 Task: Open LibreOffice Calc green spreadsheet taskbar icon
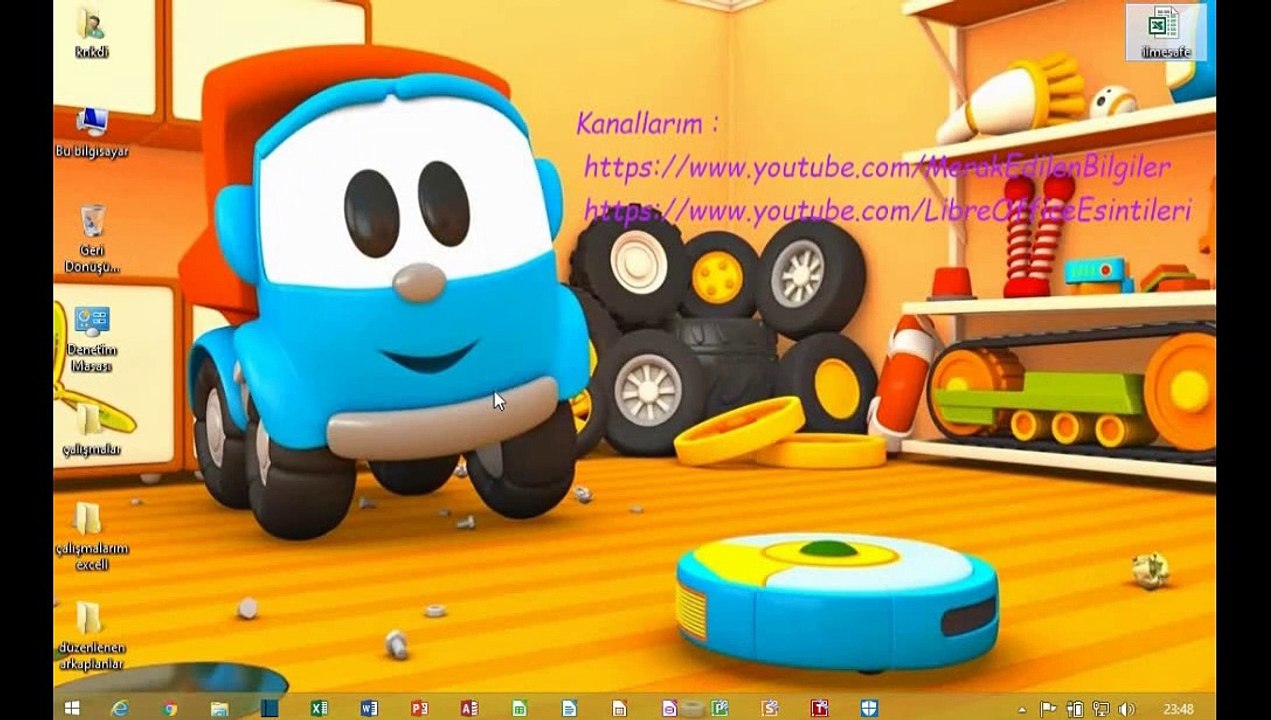coord(518,708)
